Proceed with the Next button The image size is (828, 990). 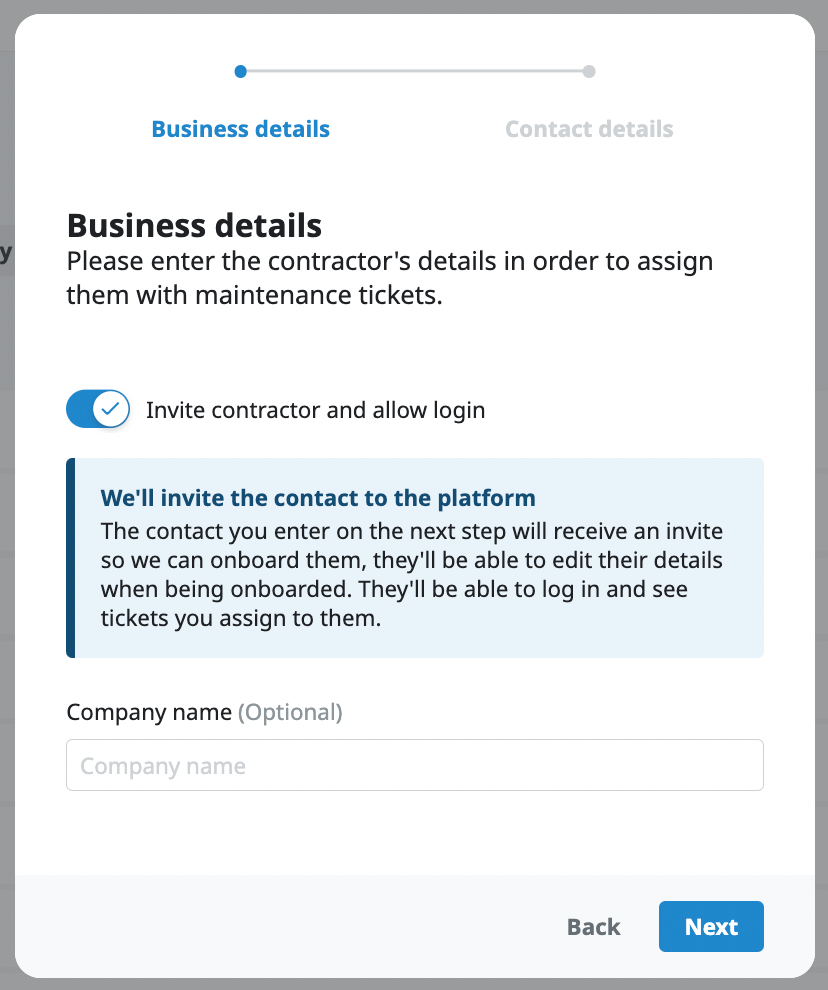[711, 927]
